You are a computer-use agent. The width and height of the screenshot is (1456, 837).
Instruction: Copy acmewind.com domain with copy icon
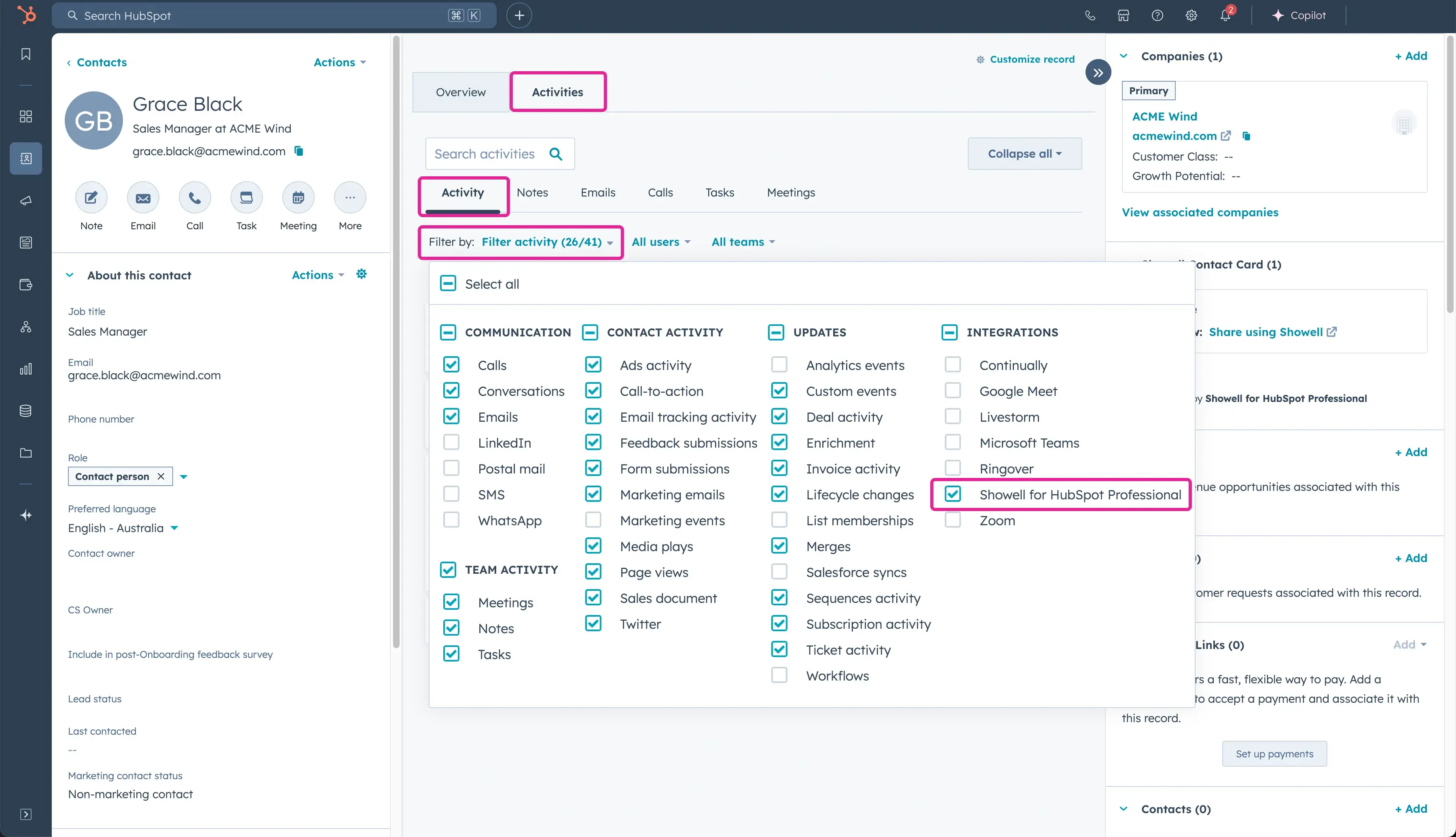coord(1246,136)
